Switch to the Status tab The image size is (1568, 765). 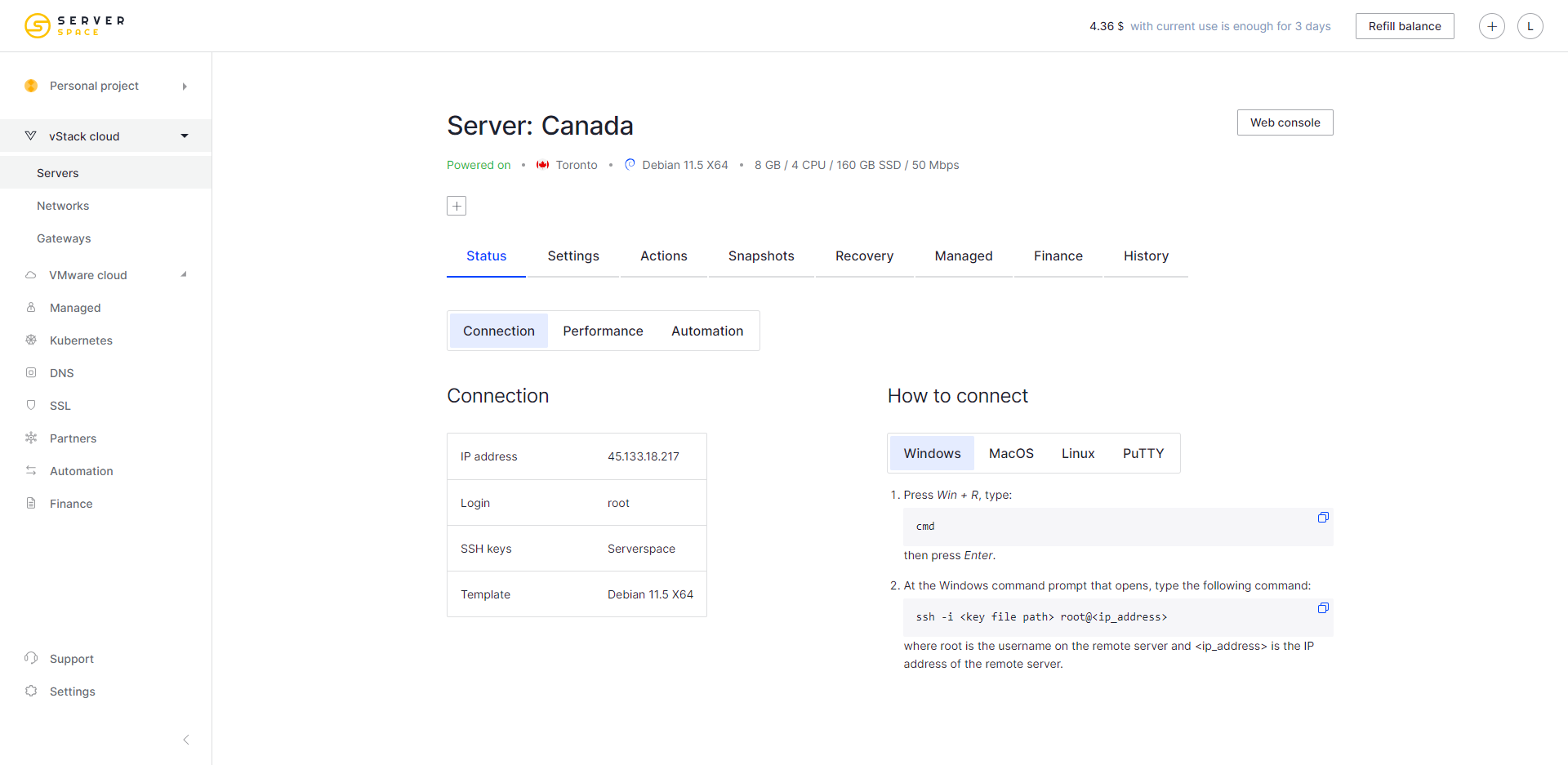(x=486, y=256)
